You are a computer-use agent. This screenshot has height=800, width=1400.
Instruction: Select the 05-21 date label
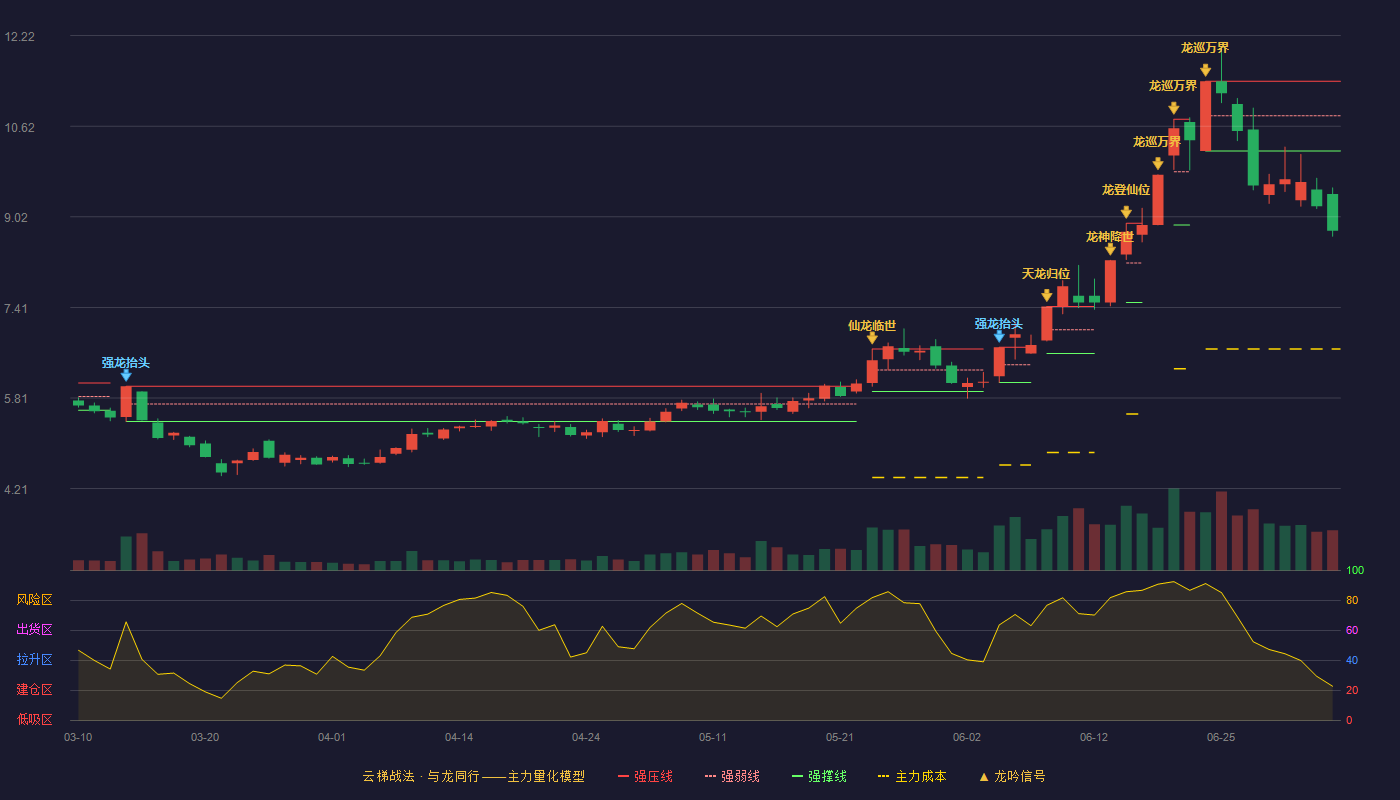(x=840, y=737)
